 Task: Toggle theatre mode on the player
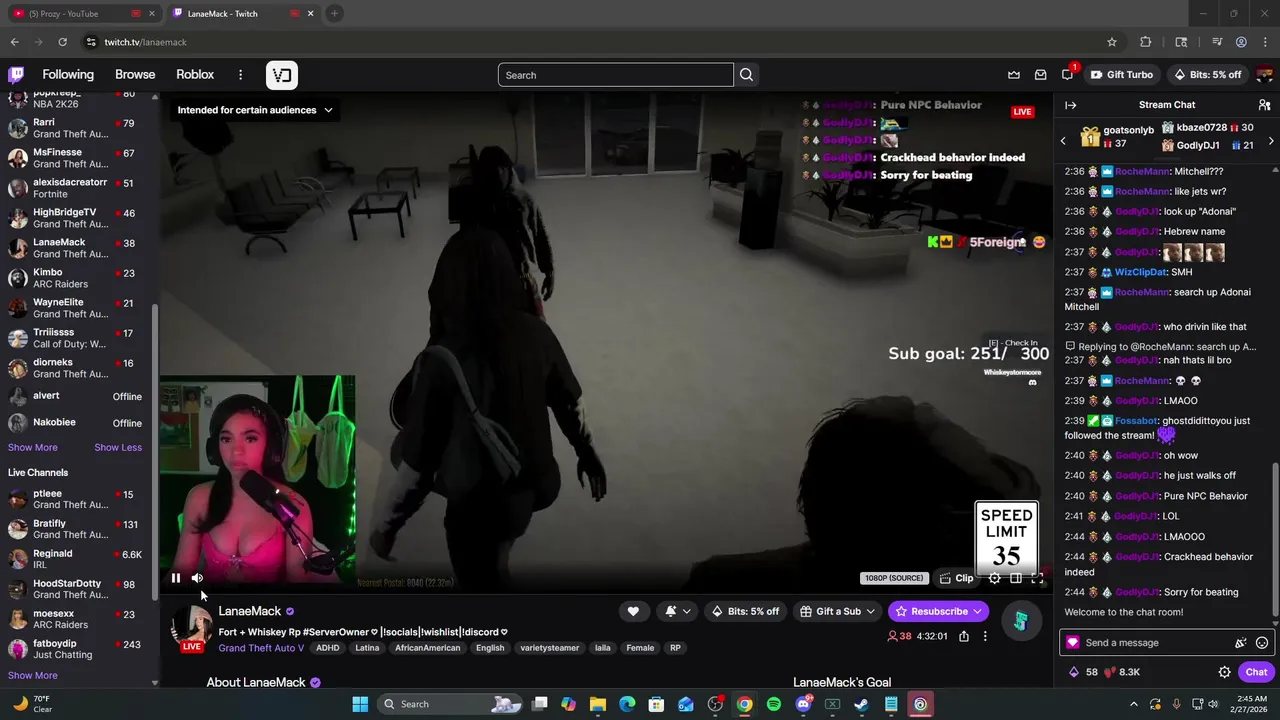pyautogui.click(x=1016, y=578)
